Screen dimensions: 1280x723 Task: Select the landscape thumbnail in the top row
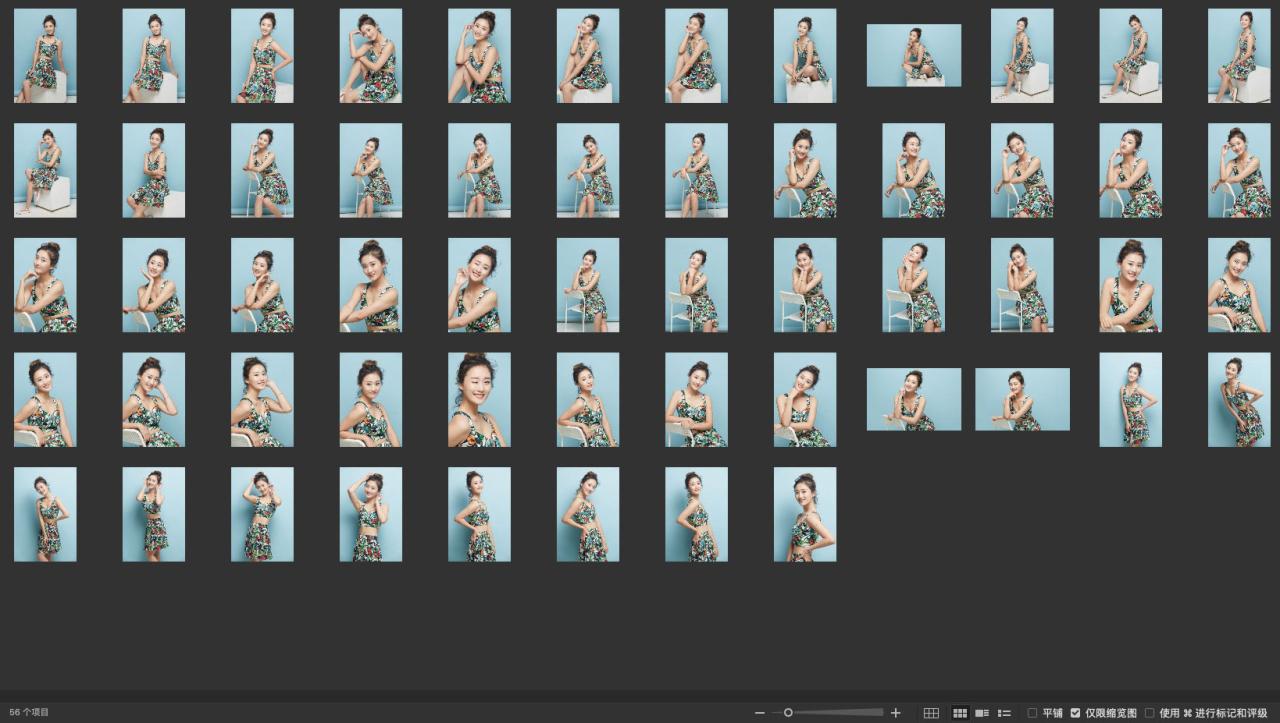pyautogui.click(x=913, y=56)
